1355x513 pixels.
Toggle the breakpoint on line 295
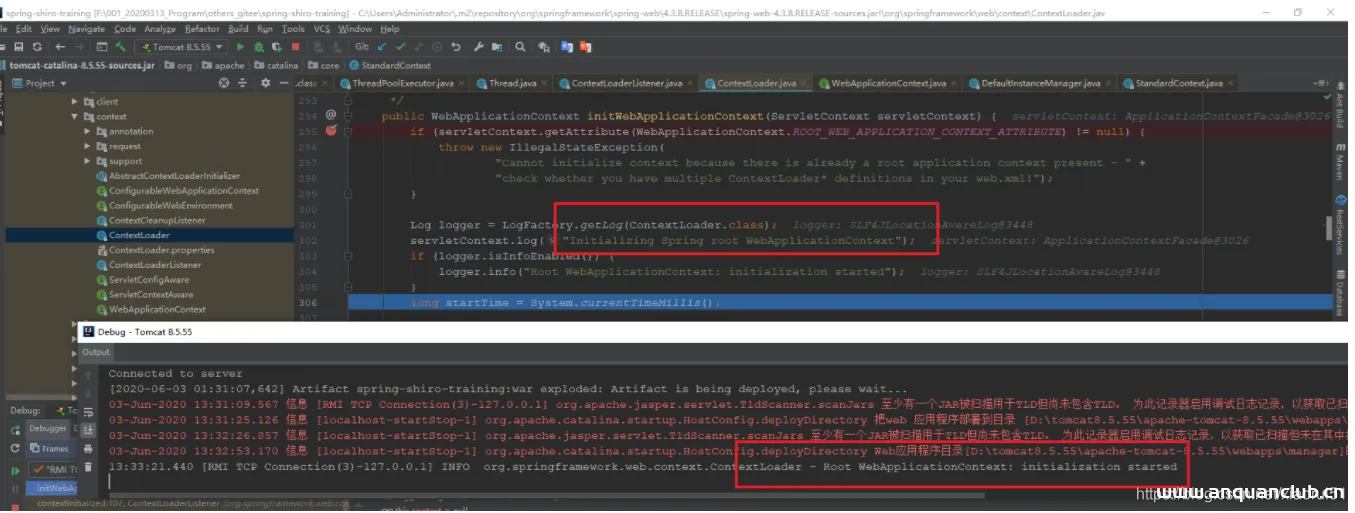click(x=331, y=131)
